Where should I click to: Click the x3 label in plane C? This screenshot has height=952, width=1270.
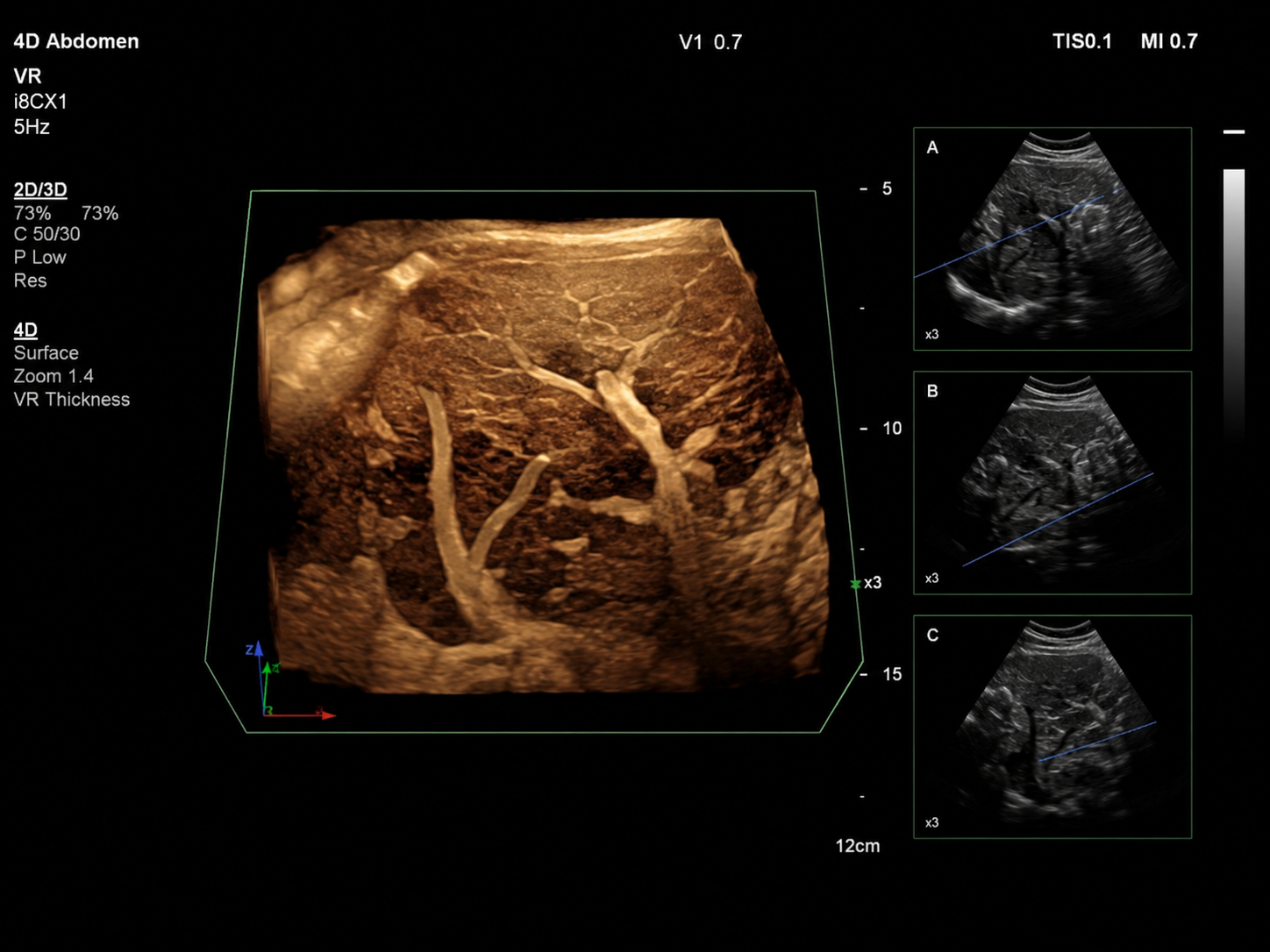point(931,822)
